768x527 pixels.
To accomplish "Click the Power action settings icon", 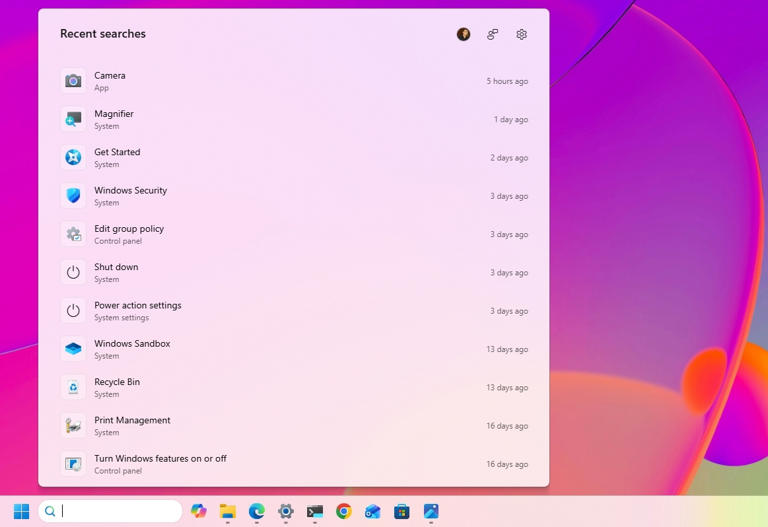I will (73, 311).
